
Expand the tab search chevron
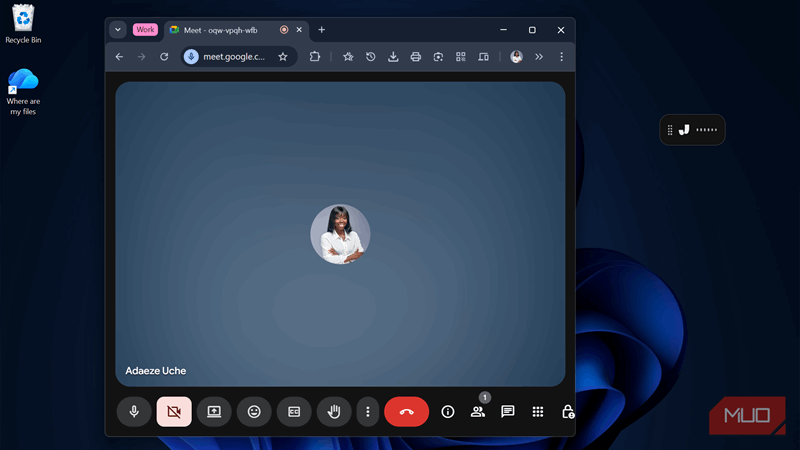pos(118,30)
